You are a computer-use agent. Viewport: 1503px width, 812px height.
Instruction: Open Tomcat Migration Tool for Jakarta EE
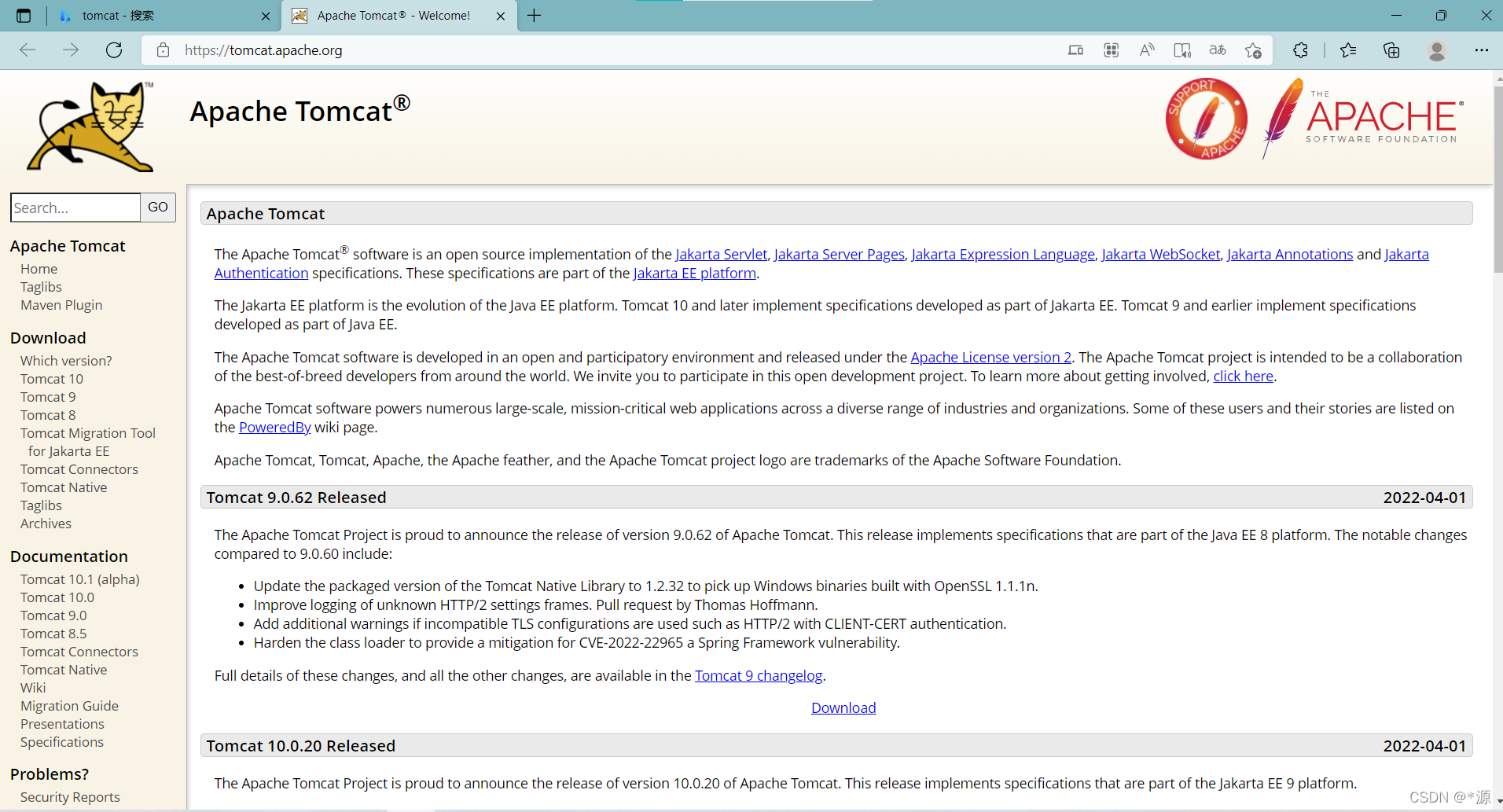tap(88, 442)
